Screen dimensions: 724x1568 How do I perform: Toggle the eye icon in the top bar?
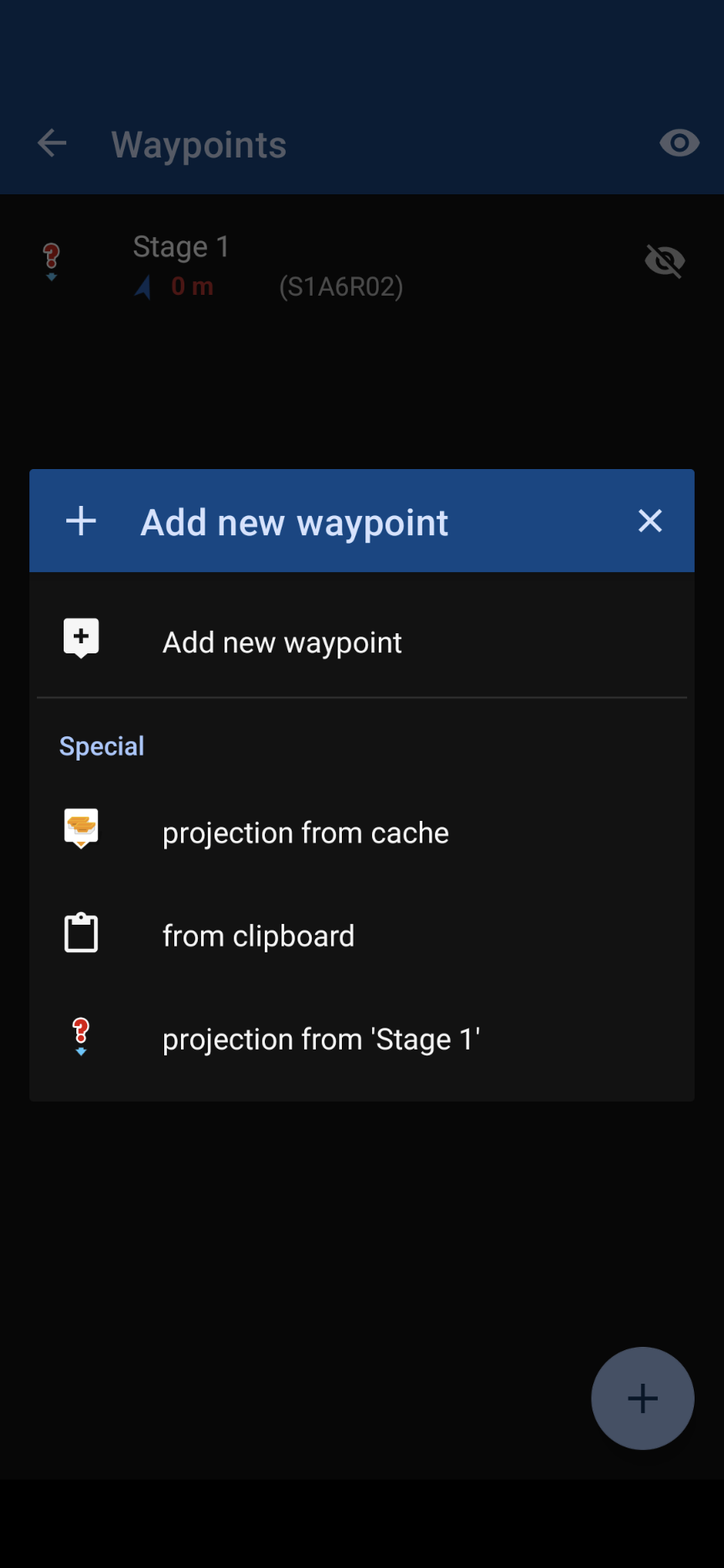click(679, 143)
